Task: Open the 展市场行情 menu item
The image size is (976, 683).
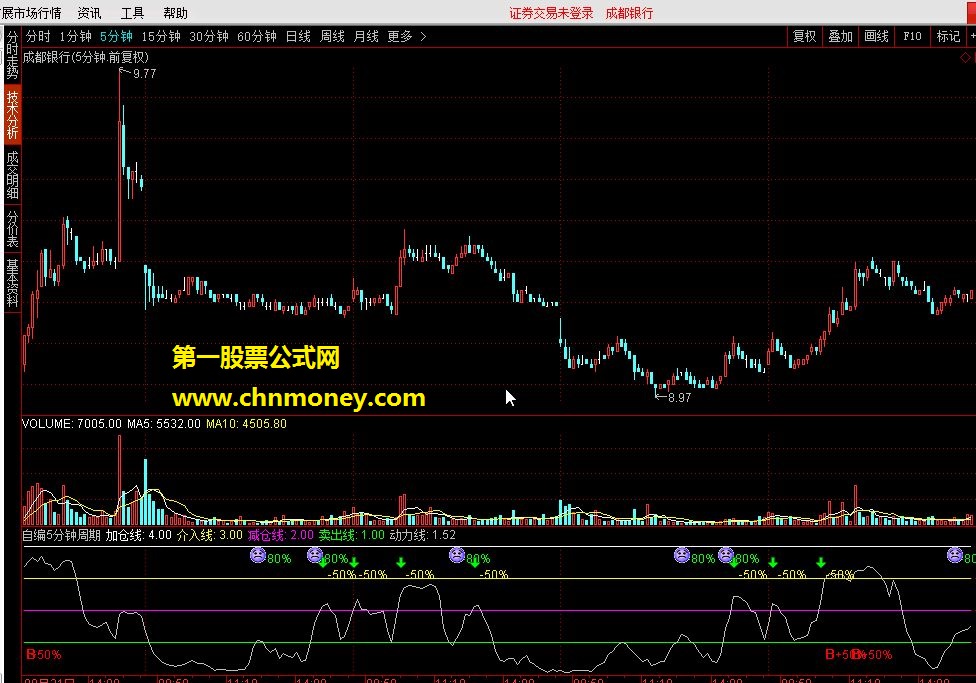Action: point(31,13)
